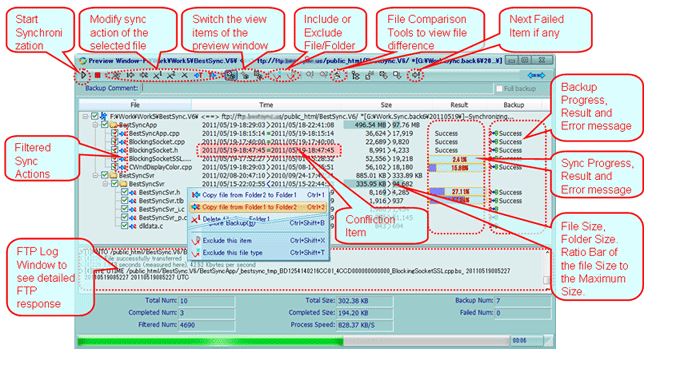Open the file comparison tool icon
This screenshot has height=376, width=686.
tap(337, 75)
